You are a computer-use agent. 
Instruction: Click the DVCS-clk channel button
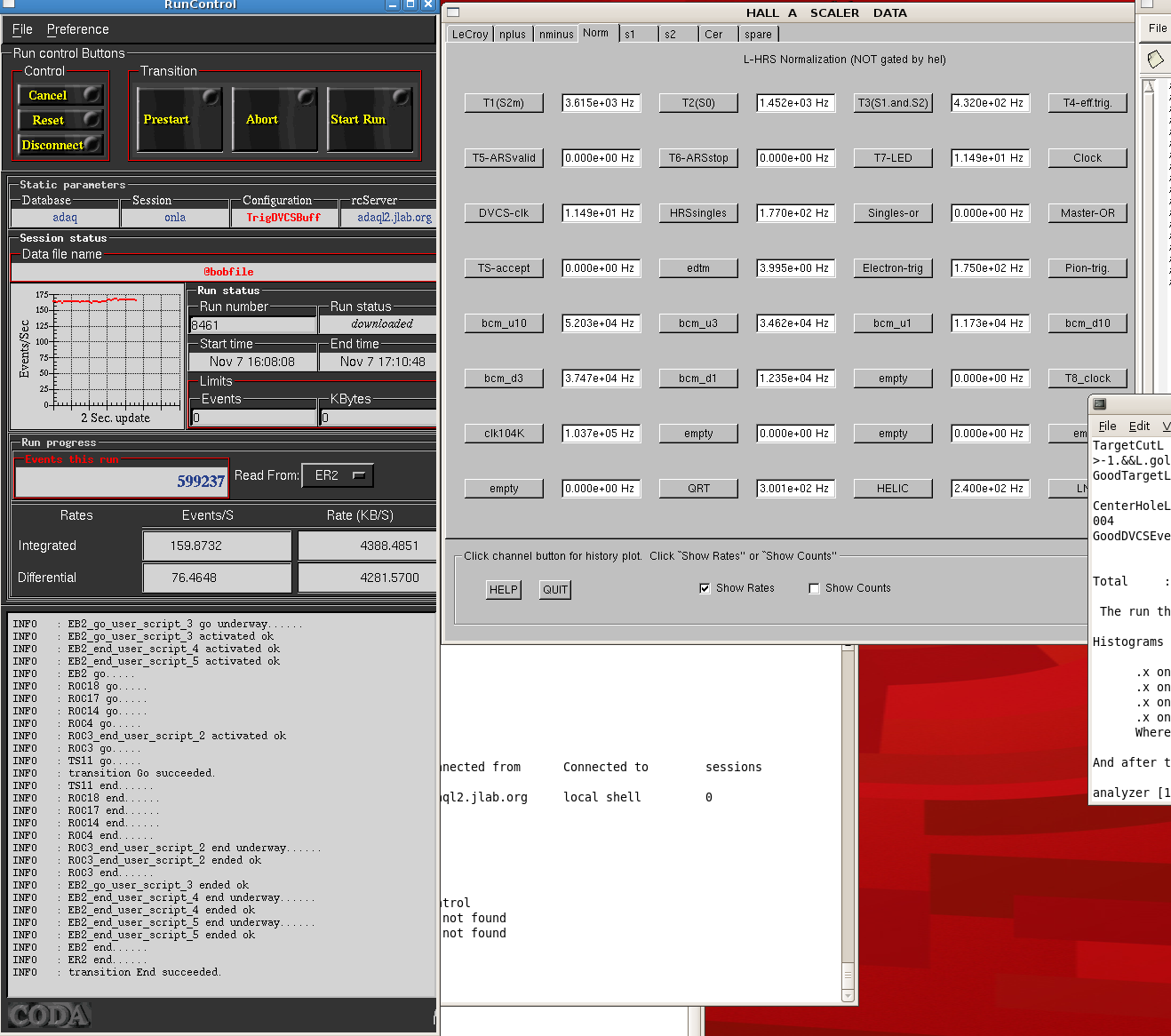pyautogui.click(x=504, y=213)
